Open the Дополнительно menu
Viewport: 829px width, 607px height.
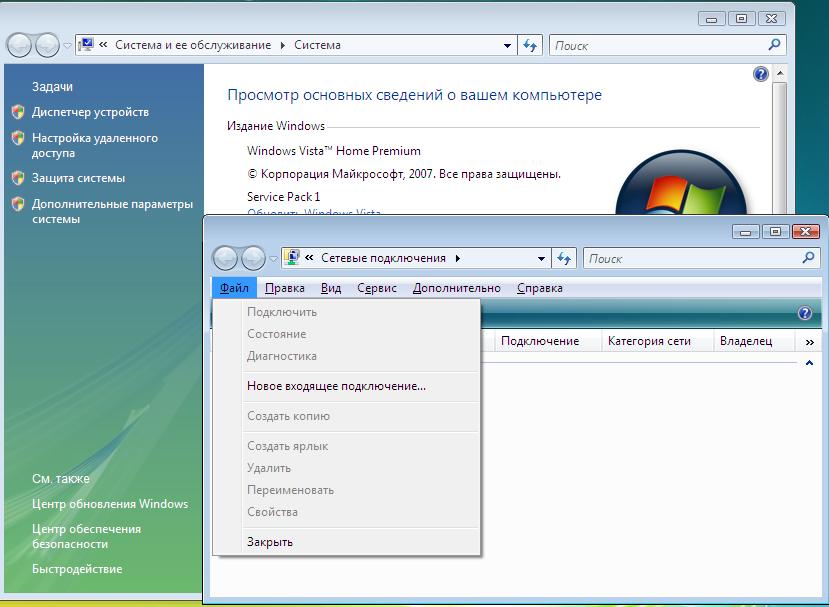456,288
